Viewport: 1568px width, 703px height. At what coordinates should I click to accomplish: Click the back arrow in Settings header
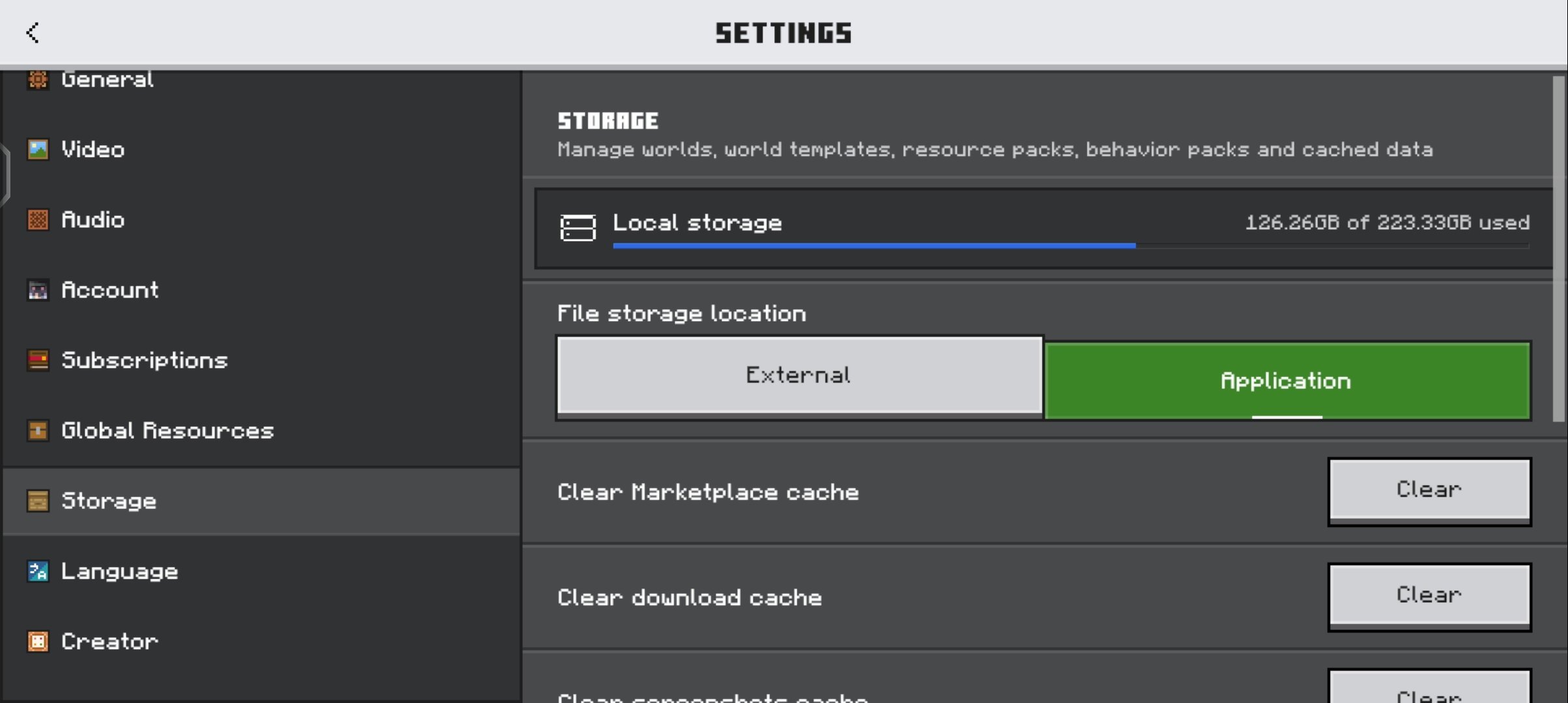[x=33, y=33]
